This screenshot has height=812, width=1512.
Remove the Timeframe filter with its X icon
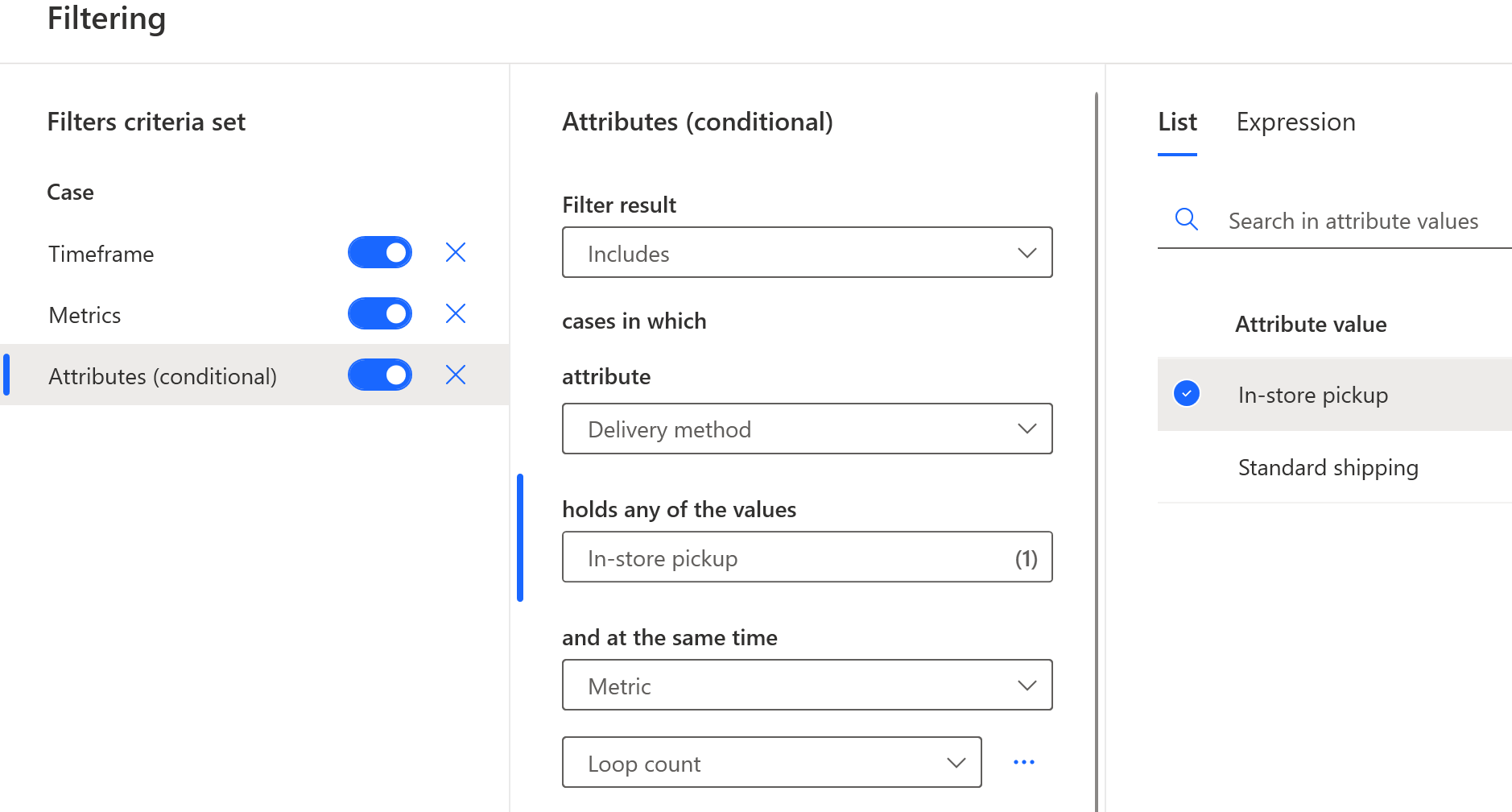point(456,253)
